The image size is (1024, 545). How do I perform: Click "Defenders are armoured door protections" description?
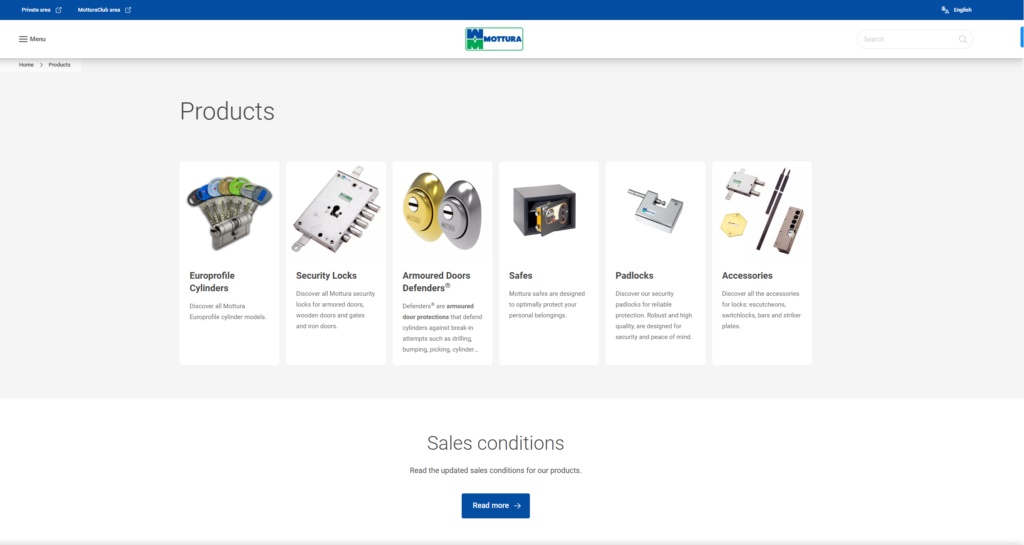(442, 327)
